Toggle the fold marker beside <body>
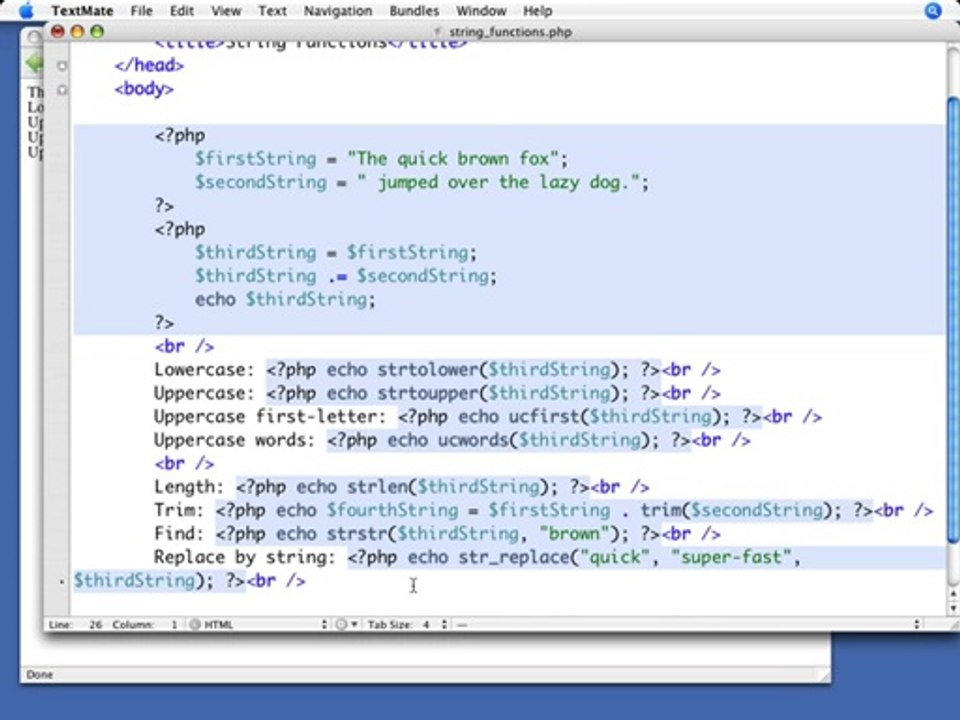Screen dimensions: 960x720 tap(62, 90)
